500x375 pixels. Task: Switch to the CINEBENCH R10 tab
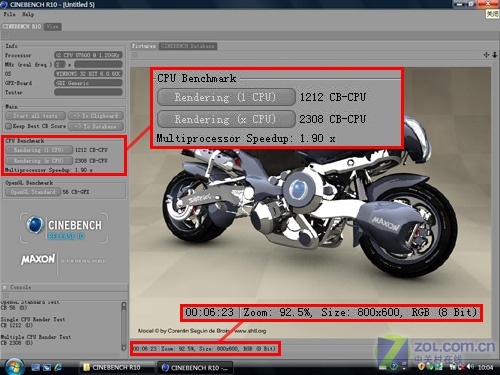(22, 26)
